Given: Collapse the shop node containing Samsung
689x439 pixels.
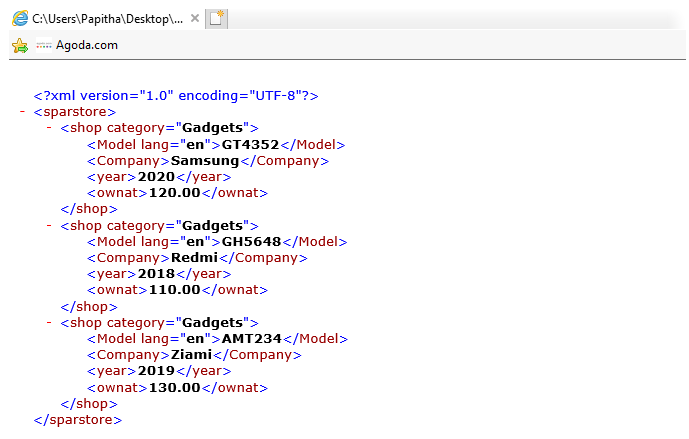Looking at the screenshot, I should pyautogui.click(x=50, y=128).
